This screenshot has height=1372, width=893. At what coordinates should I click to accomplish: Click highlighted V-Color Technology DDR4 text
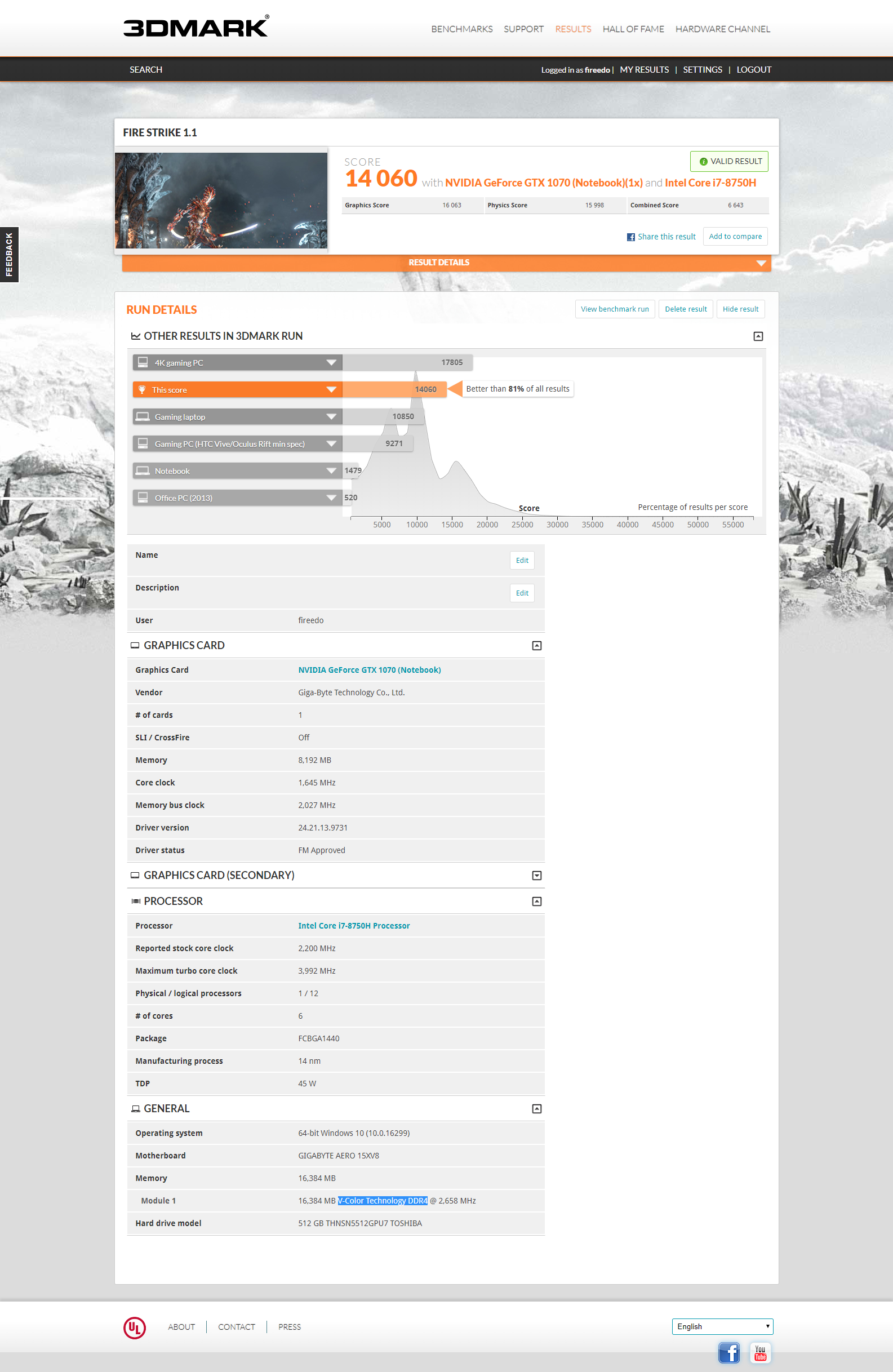383,1201
